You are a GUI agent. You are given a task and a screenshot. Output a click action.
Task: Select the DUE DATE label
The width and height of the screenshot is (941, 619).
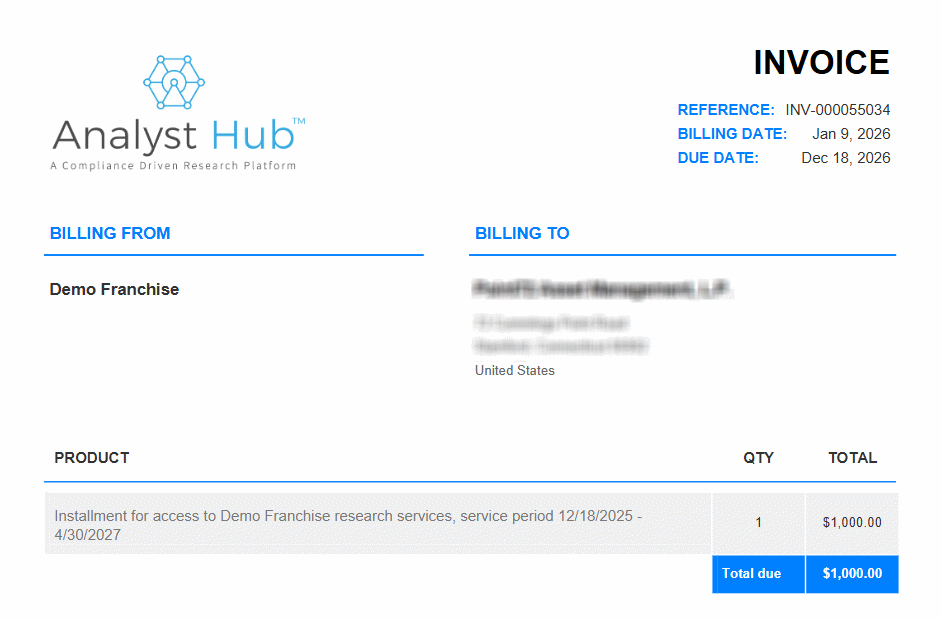(718, 158)
